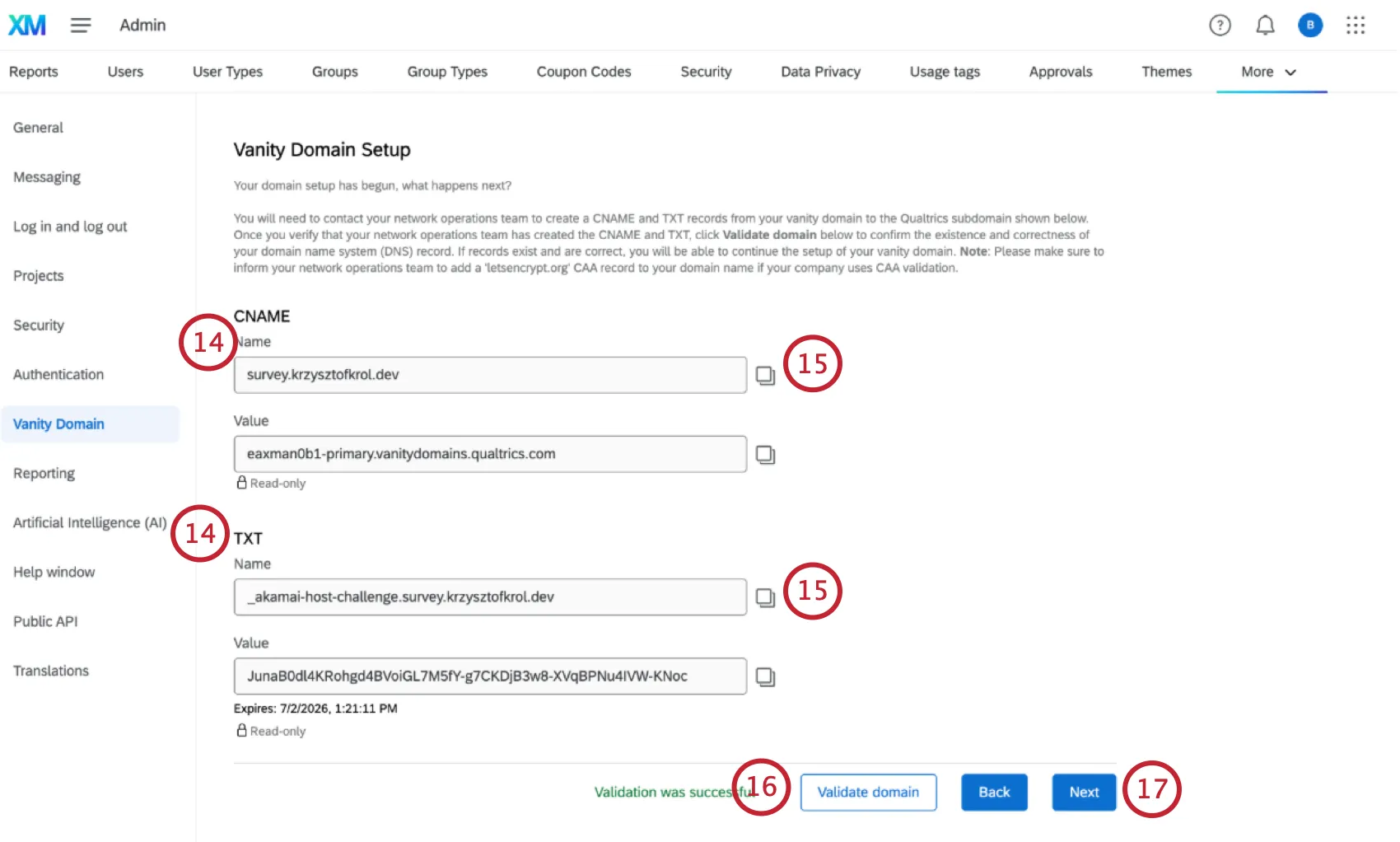Click the TXT Value read-only field
The image size is (1400, 842).
[x=490, y=676]
